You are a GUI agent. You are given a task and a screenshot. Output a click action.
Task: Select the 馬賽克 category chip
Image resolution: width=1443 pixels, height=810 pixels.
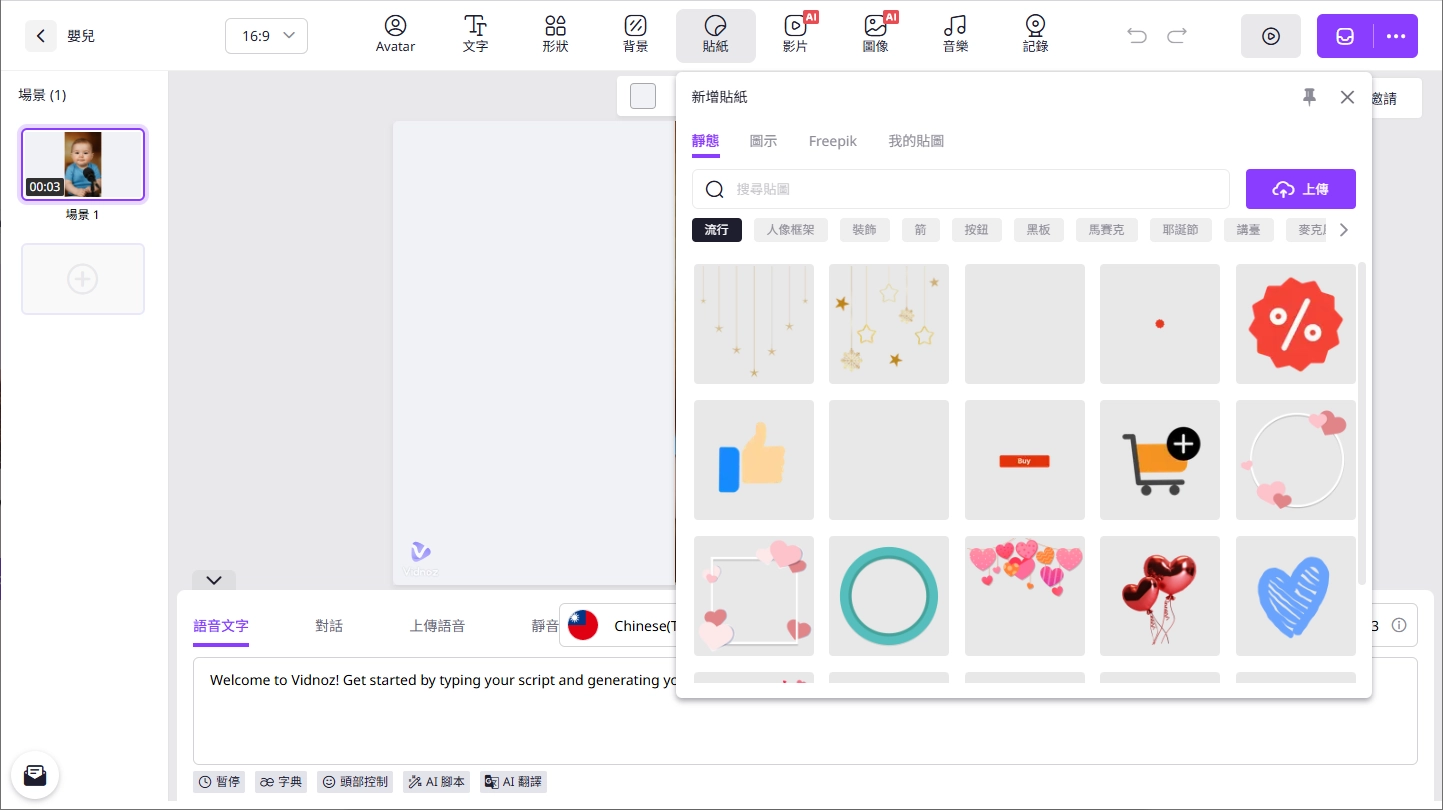click(1107, 230)
